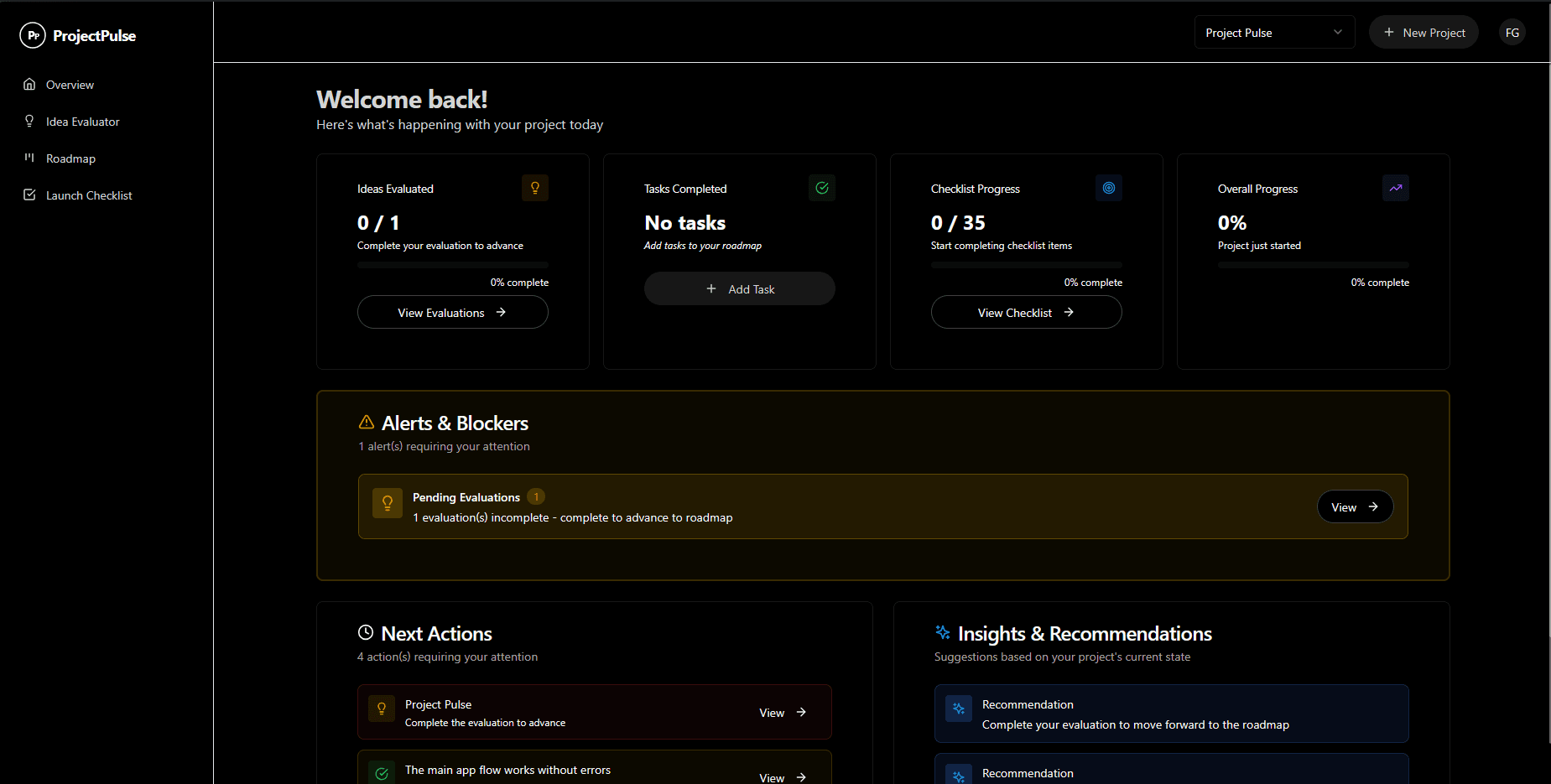
Task: Expand the View Evaluations arrow control
Action: point(501,312)
